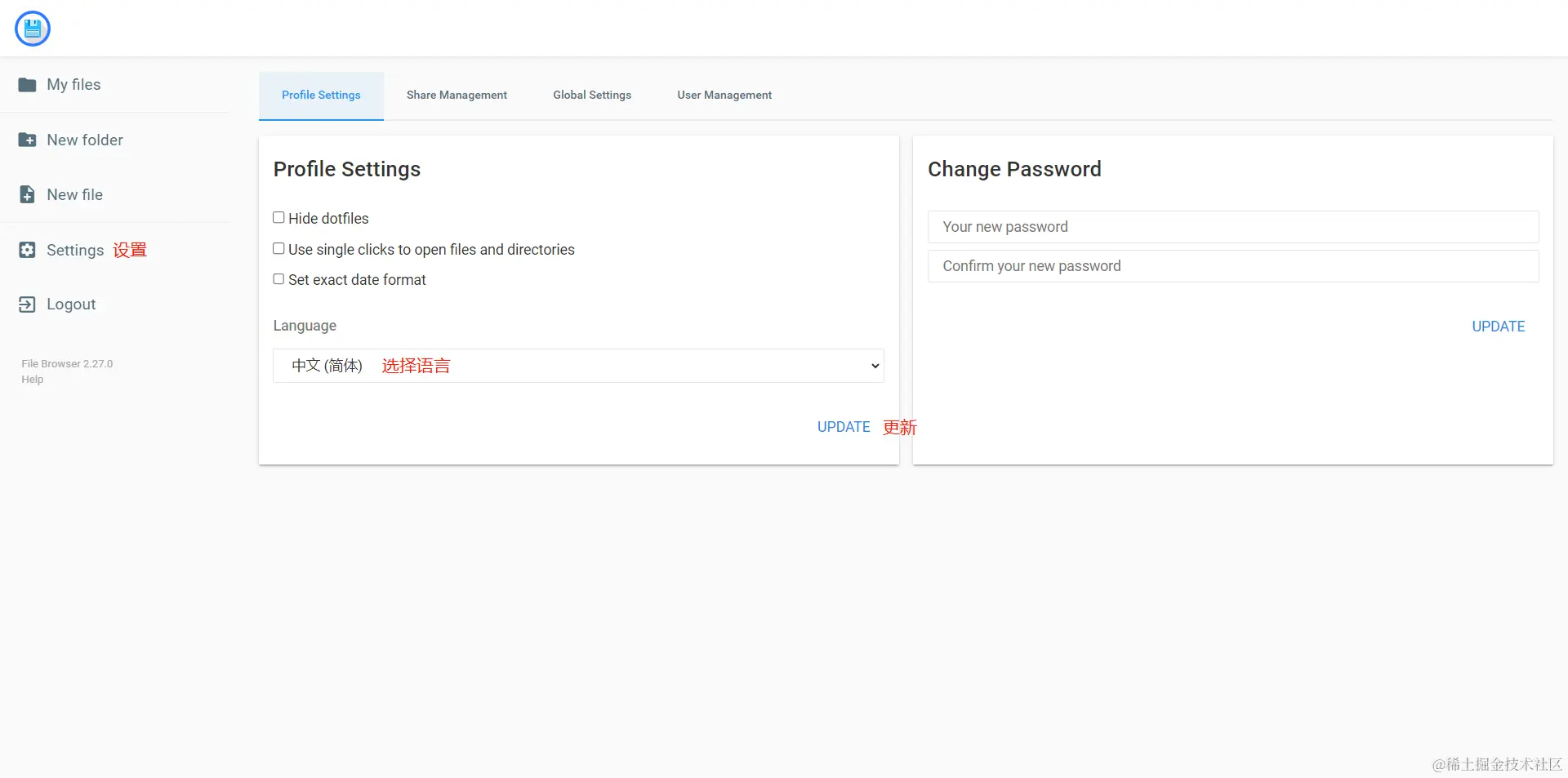Click the Logout arrow icon
Viewport: 1568px width, 778px height.
point(27,305)
